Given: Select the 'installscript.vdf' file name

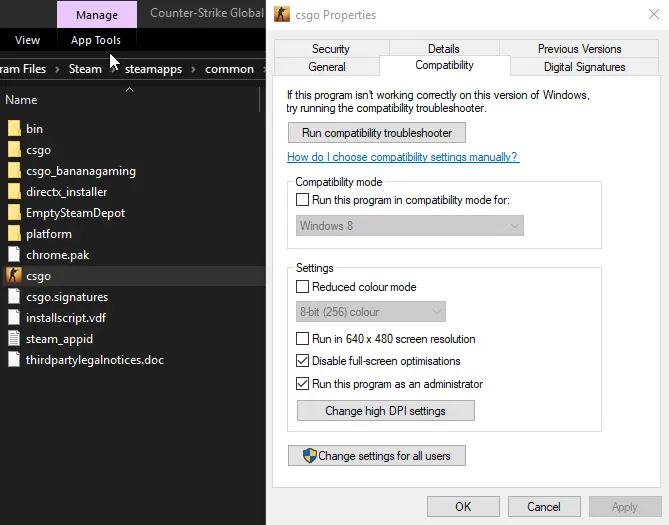Looking at the screenshot, I should (66, 318).
